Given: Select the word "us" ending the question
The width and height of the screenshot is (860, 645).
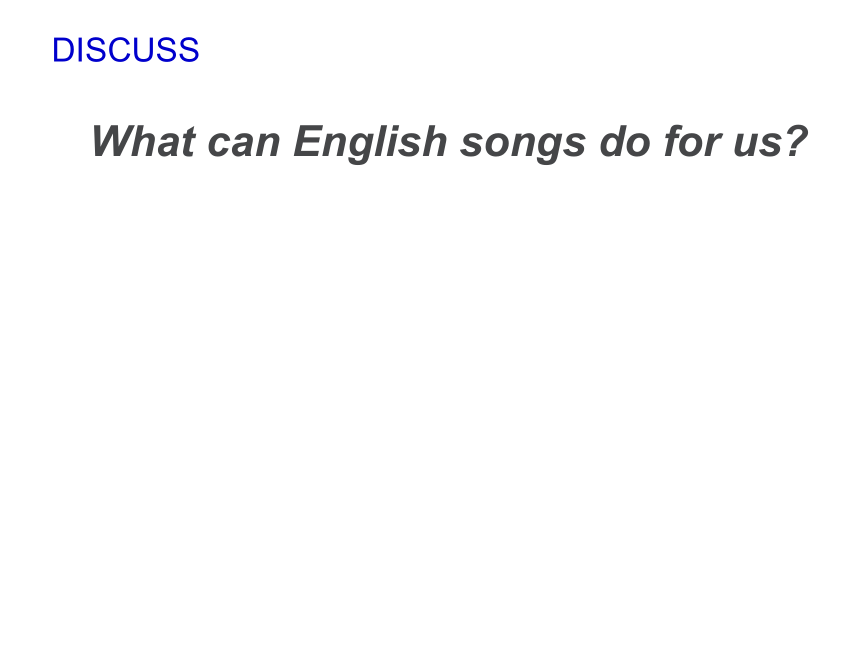Looking at the screenshot, I should 756,146.
